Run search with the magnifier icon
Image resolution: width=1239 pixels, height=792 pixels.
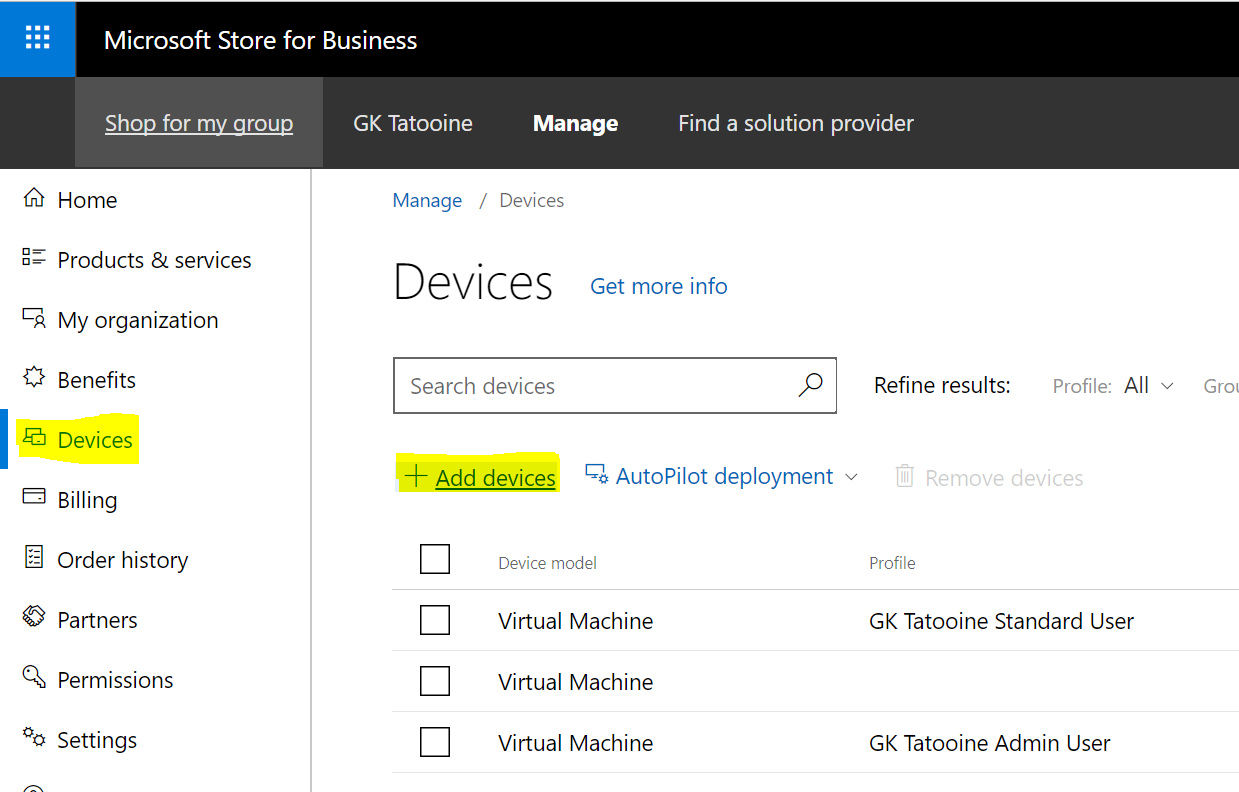810,385
